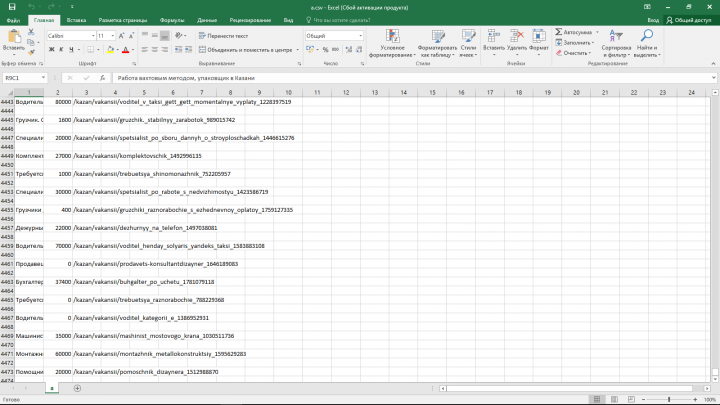The image size is (720, 405).
Task: Open the Calibri font name dropdown
Action: (93, 36)
